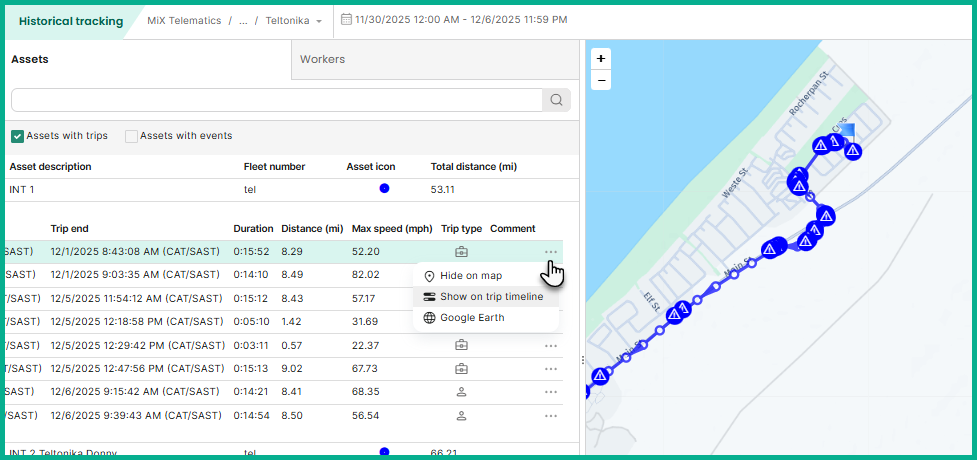Screen dimensions: 977x460
Task: Click person trip type icon for 9:15:42 trip
Action: pyautogui.click(x=461, y=392)
